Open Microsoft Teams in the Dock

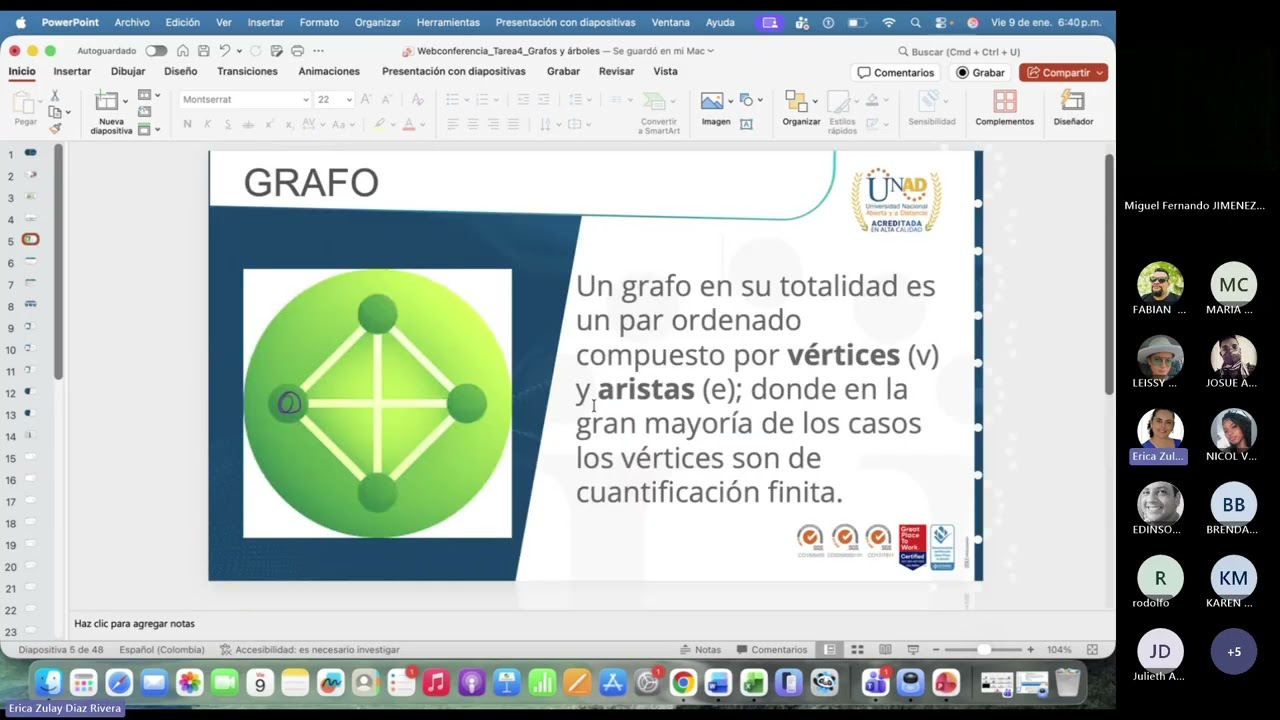pos(875,683)
